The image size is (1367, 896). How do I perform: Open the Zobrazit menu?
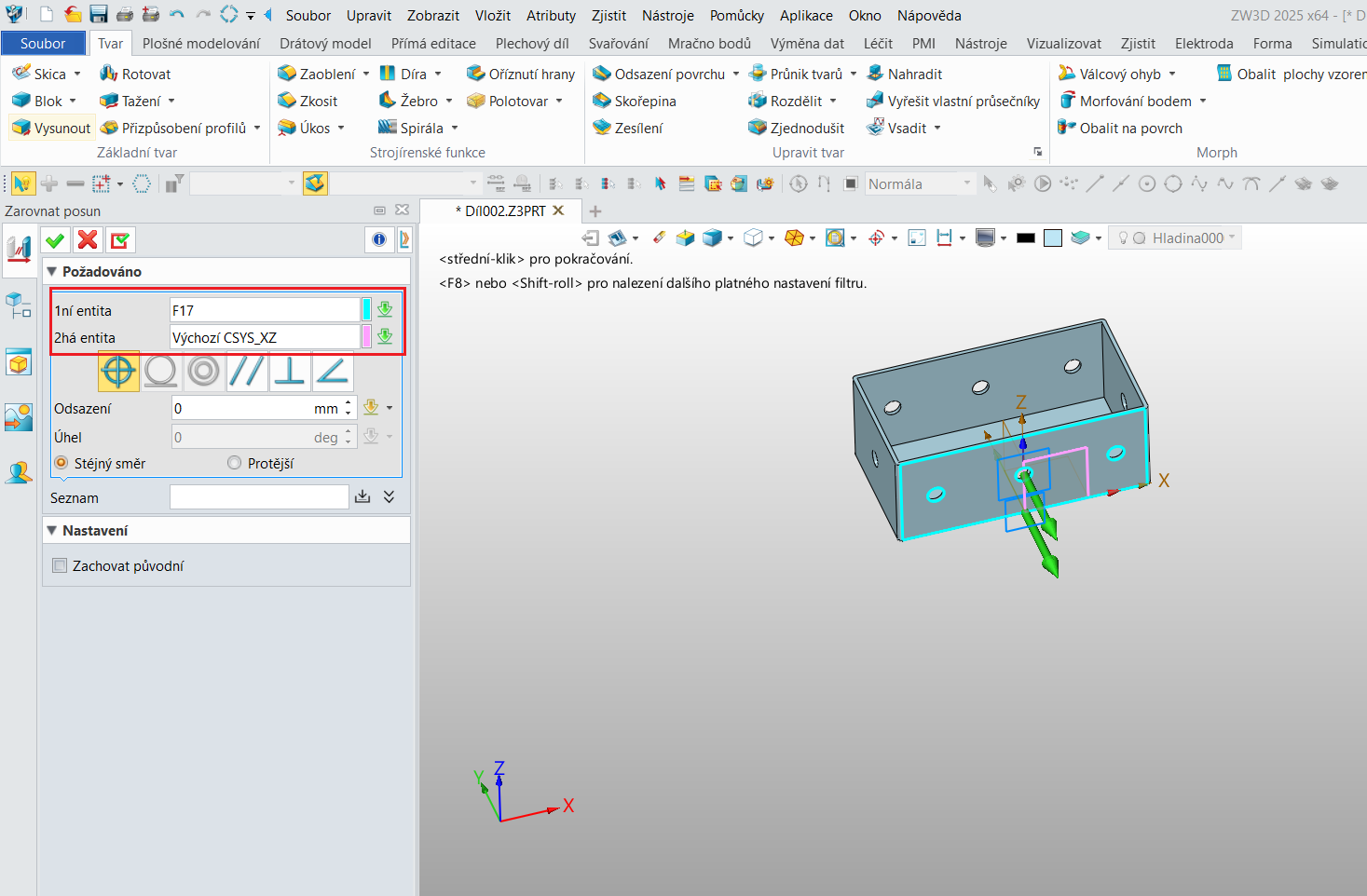tap(433, 15)
